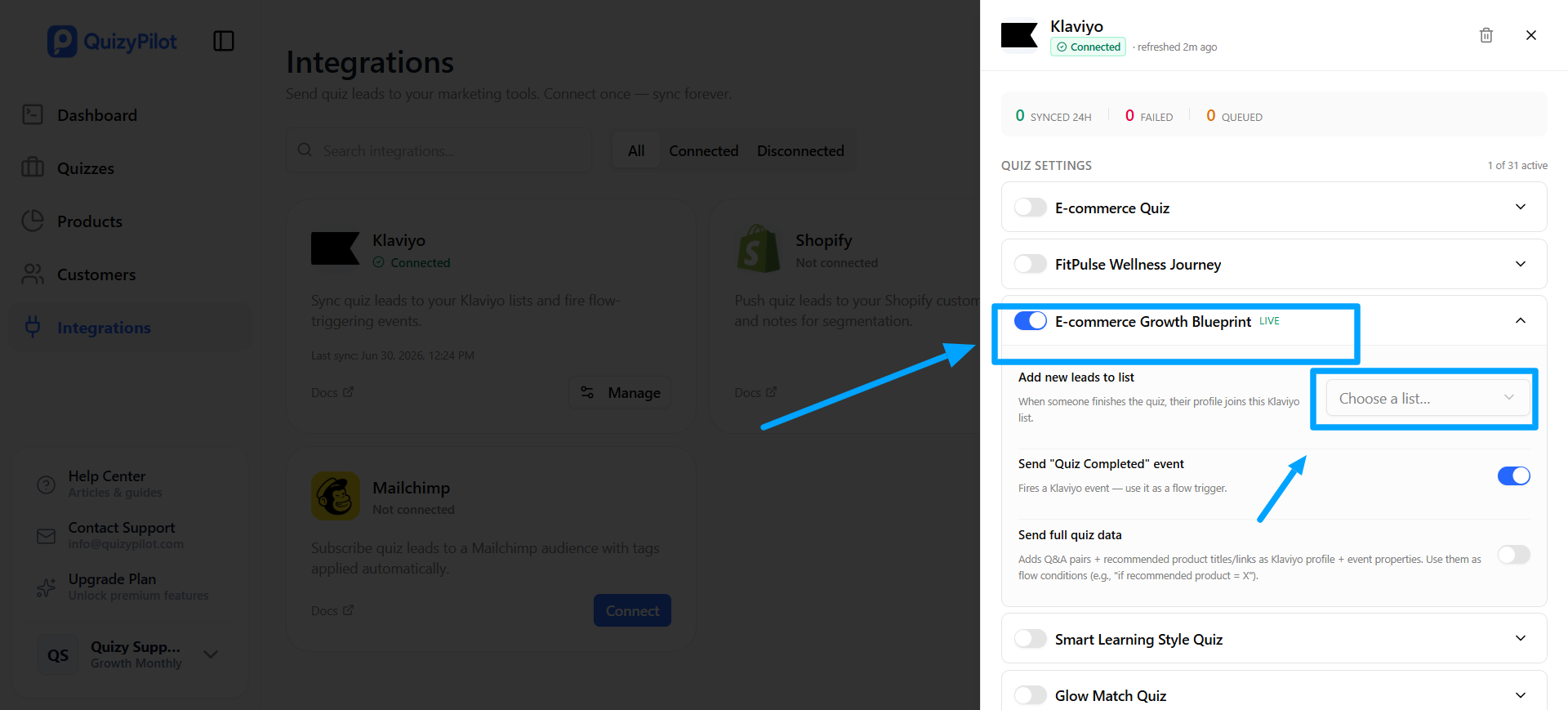Click the Mailchimp Connect button

(632, 610)
